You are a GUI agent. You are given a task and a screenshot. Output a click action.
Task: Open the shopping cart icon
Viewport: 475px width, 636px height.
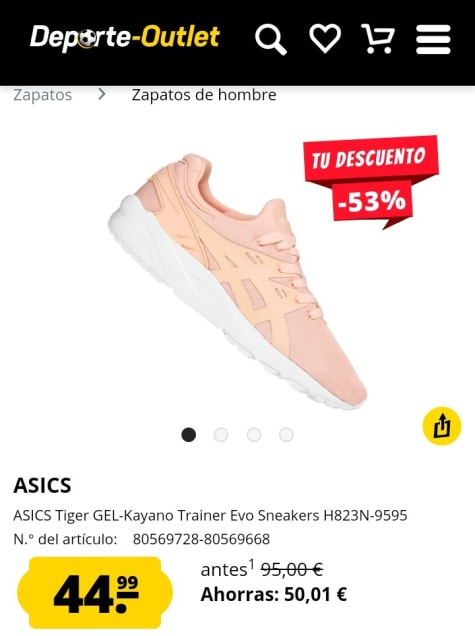pyautogui.click(x=378, y=39)
